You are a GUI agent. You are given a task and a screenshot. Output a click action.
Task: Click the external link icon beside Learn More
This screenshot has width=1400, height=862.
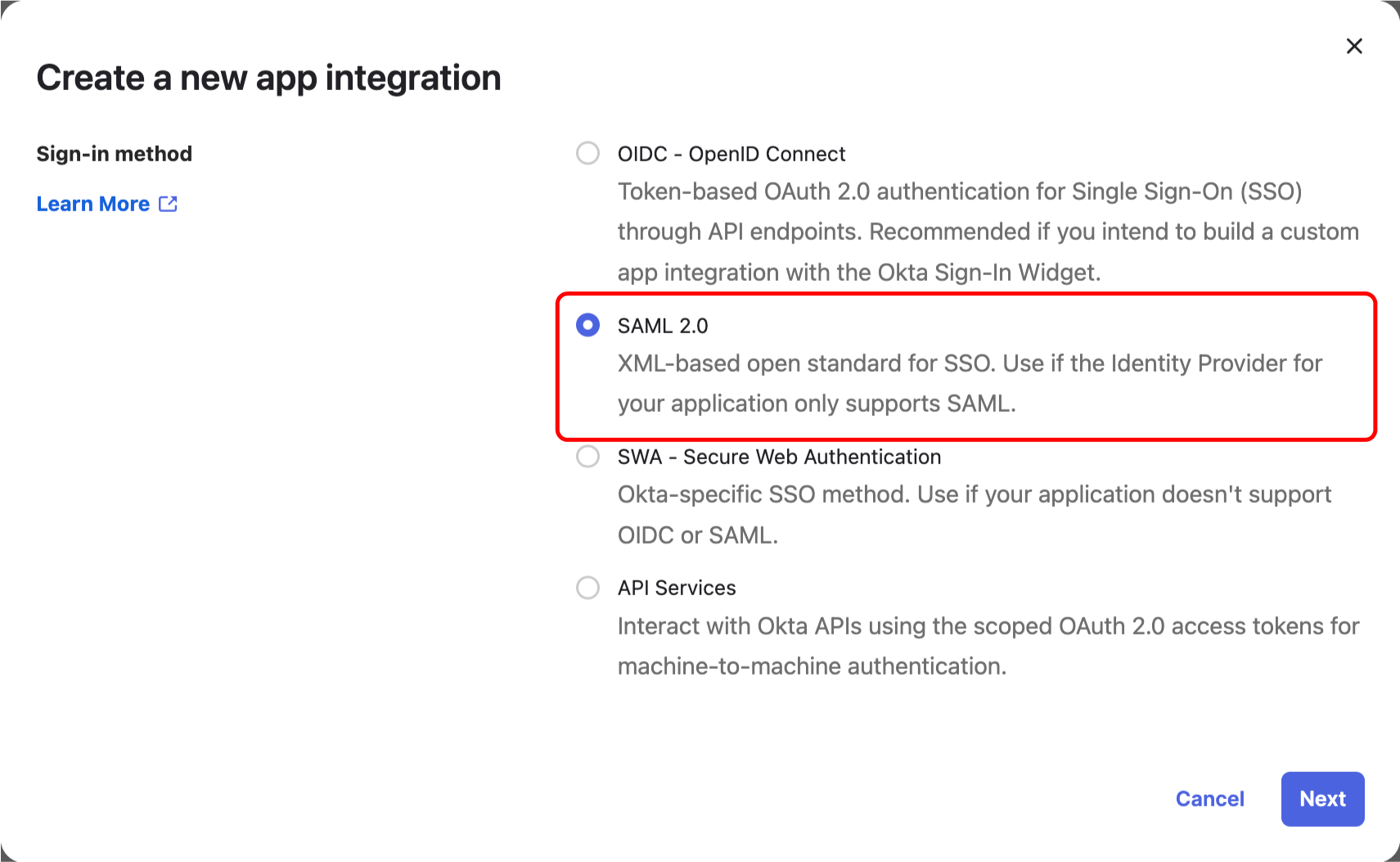169,204
